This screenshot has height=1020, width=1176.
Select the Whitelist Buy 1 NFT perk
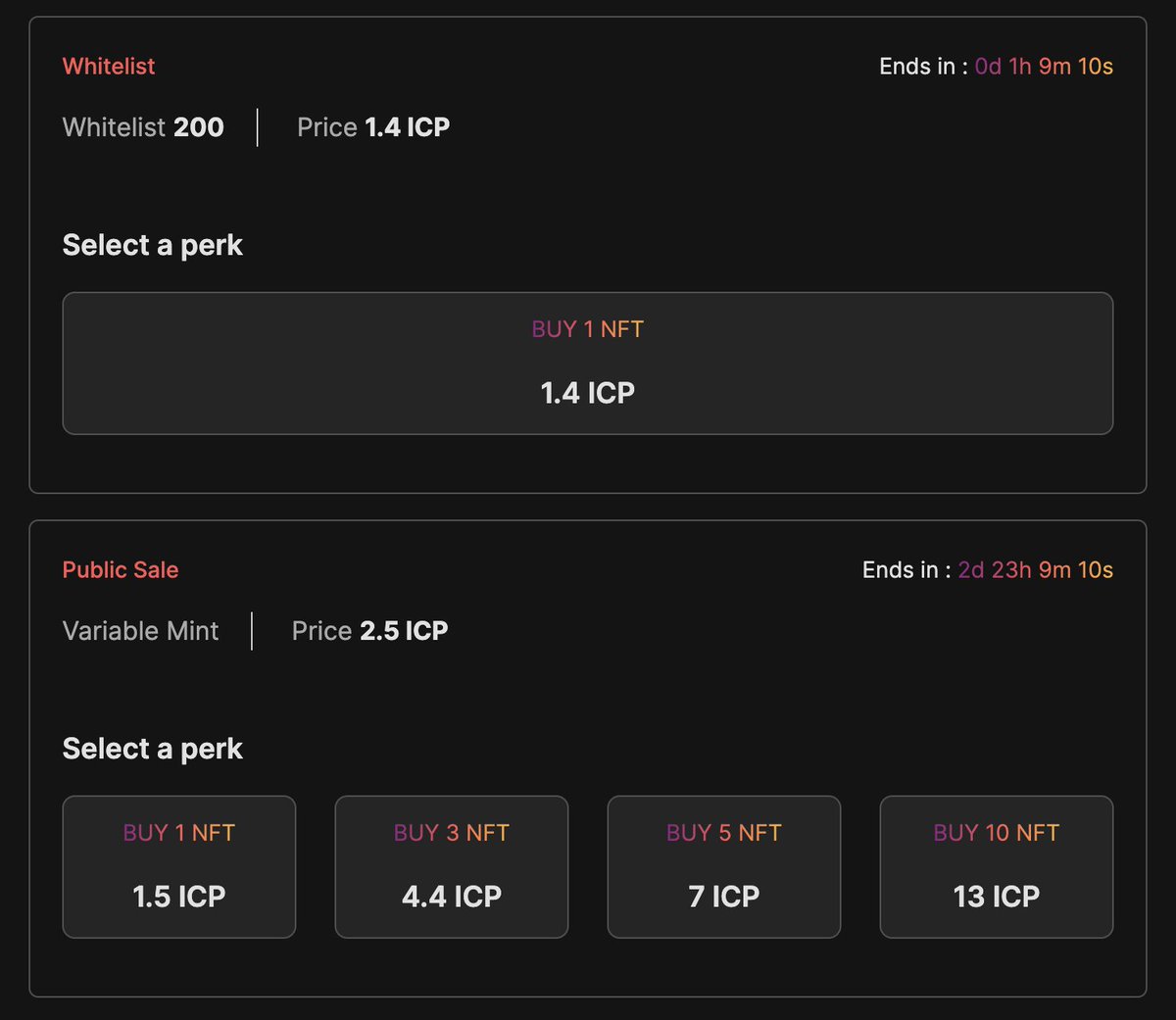point(588,363)
